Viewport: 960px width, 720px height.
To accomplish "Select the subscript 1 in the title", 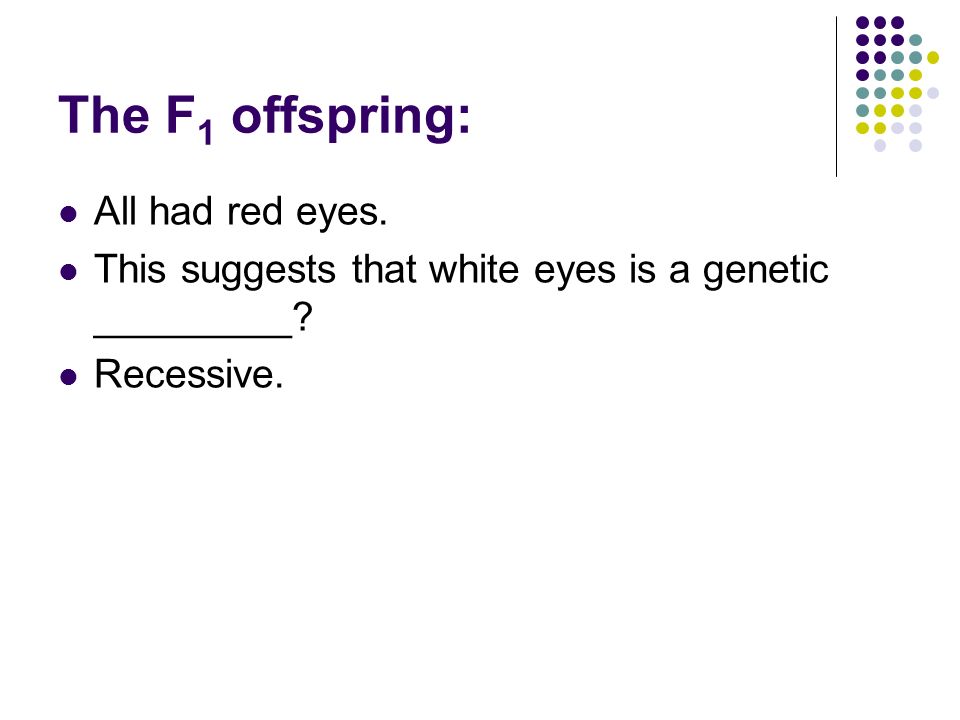I will [x=208, y=132].
